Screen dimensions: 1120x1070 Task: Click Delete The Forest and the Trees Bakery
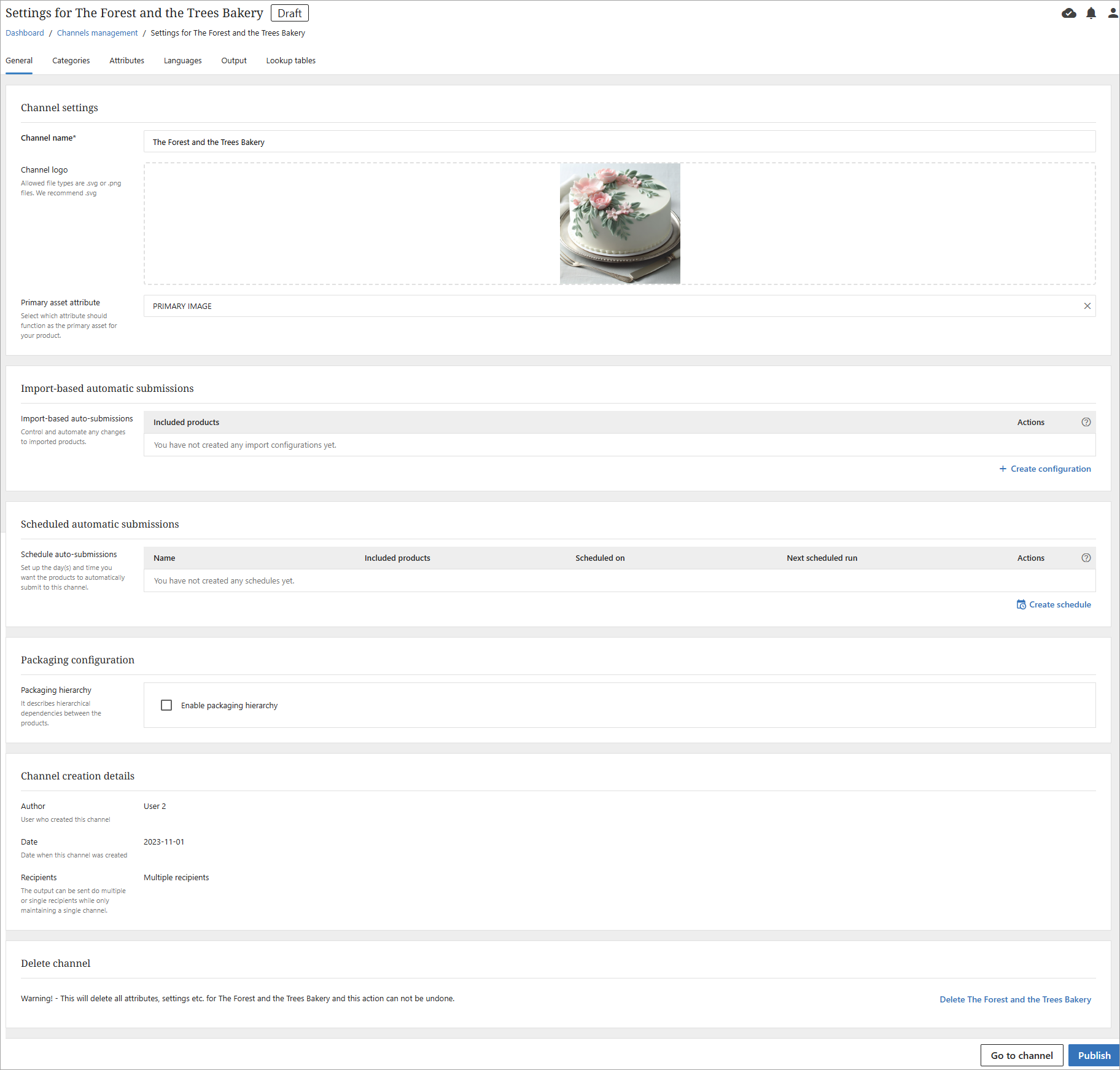click(1015, 999)
